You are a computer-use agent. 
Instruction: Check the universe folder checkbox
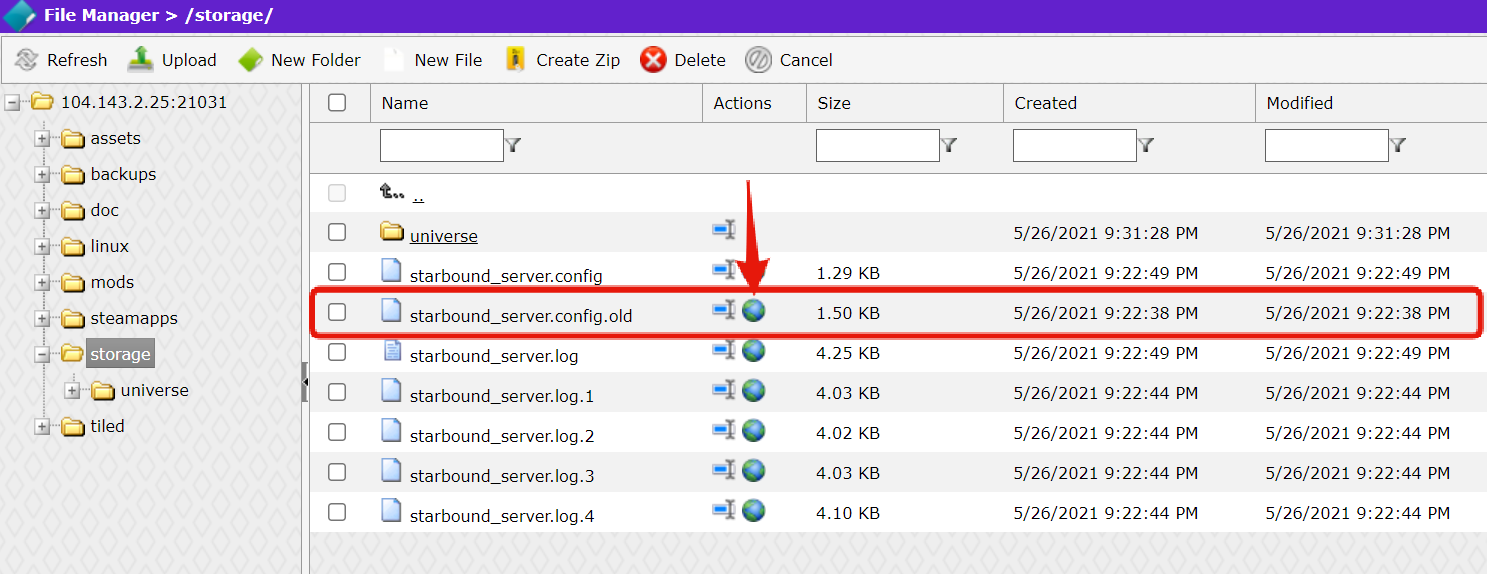[337, 232]
